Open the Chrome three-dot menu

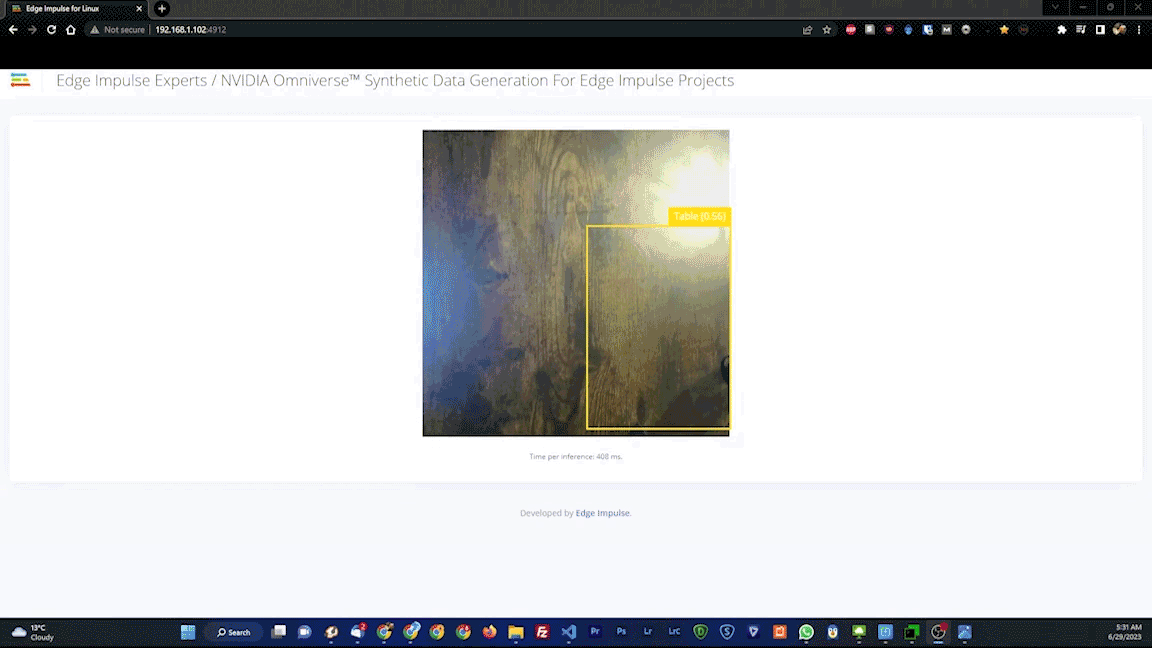coord(1139,30)
